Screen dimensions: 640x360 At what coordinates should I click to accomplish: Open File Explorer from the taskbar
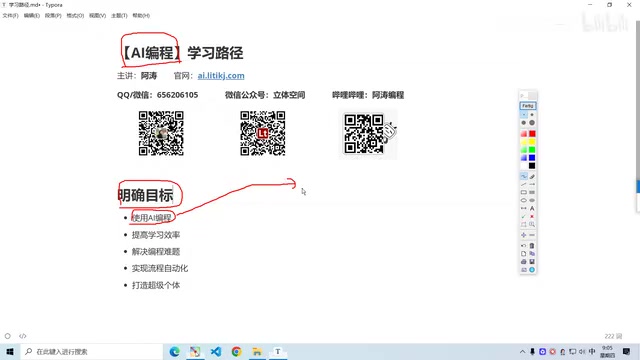pos(257,351)
